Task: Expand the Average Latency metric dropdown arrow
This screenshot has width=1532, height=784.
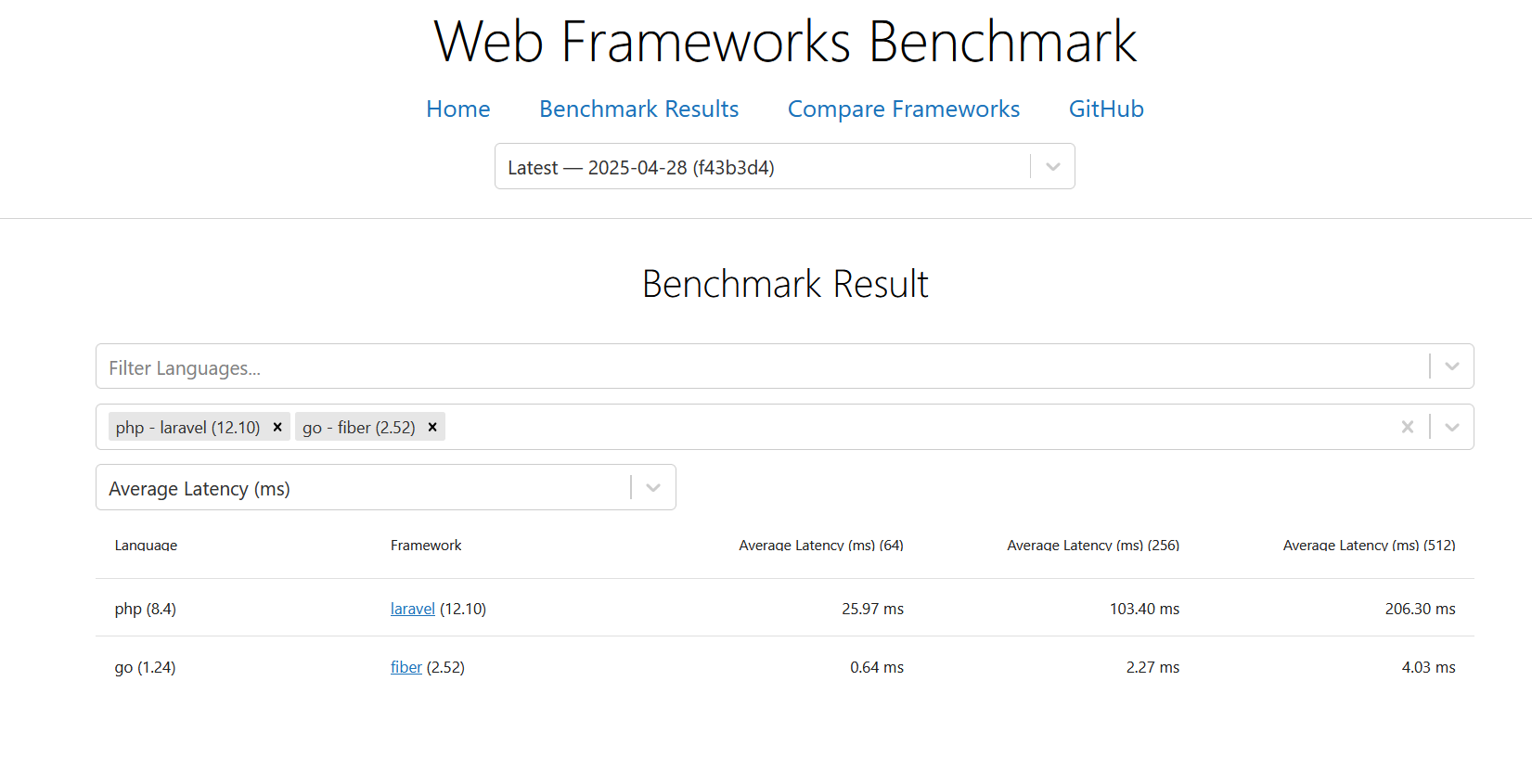Action: pos(653,488)
